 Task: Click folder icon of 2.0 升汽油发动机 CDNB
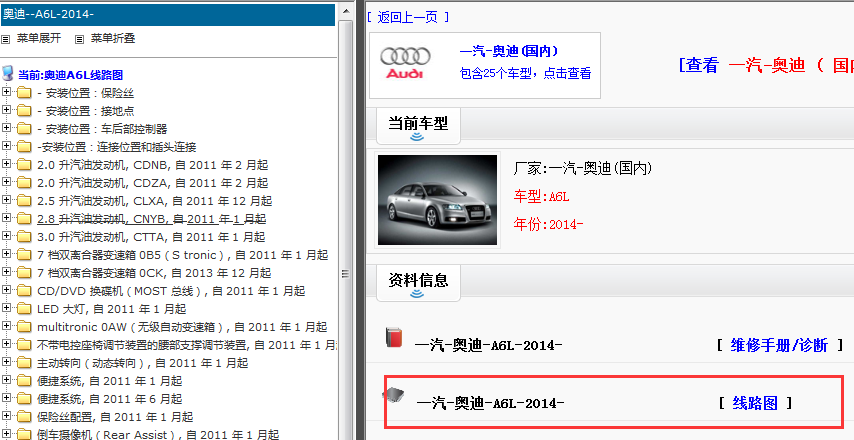(x=24, y=165)
